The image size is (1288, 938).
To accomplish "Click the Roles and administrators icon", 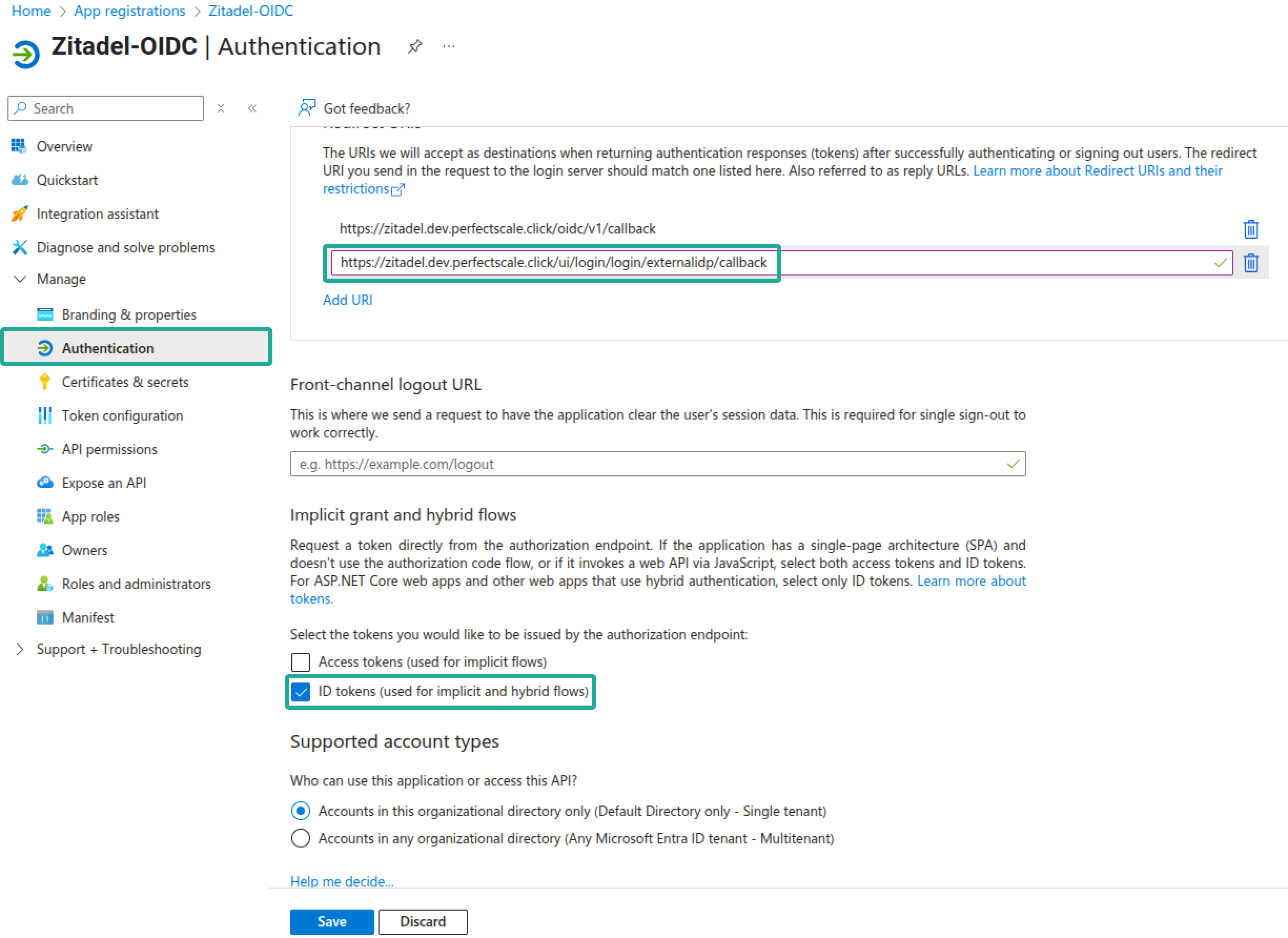I will click(45, 584).
